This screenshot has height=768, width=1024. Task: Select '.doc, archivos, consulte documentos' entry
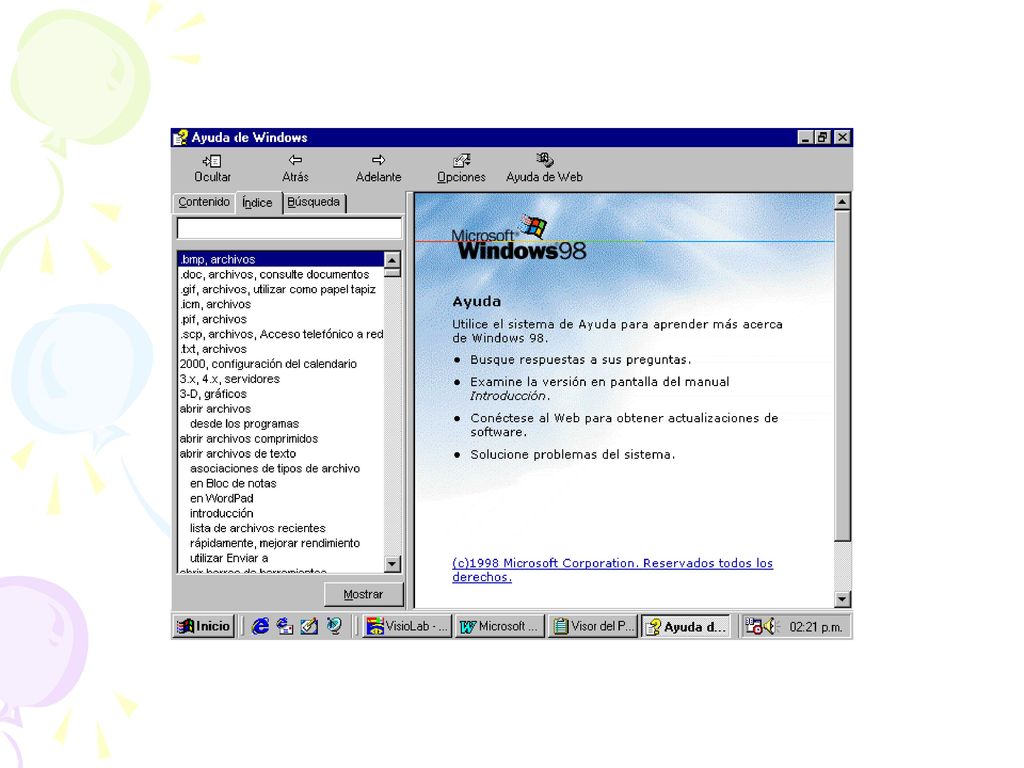coord(281,274)
